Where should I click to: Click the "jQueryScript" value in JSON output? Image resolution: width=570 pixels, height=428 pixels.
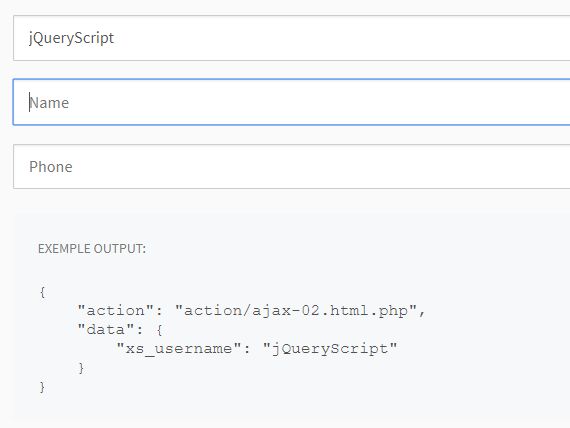(330, 349)
